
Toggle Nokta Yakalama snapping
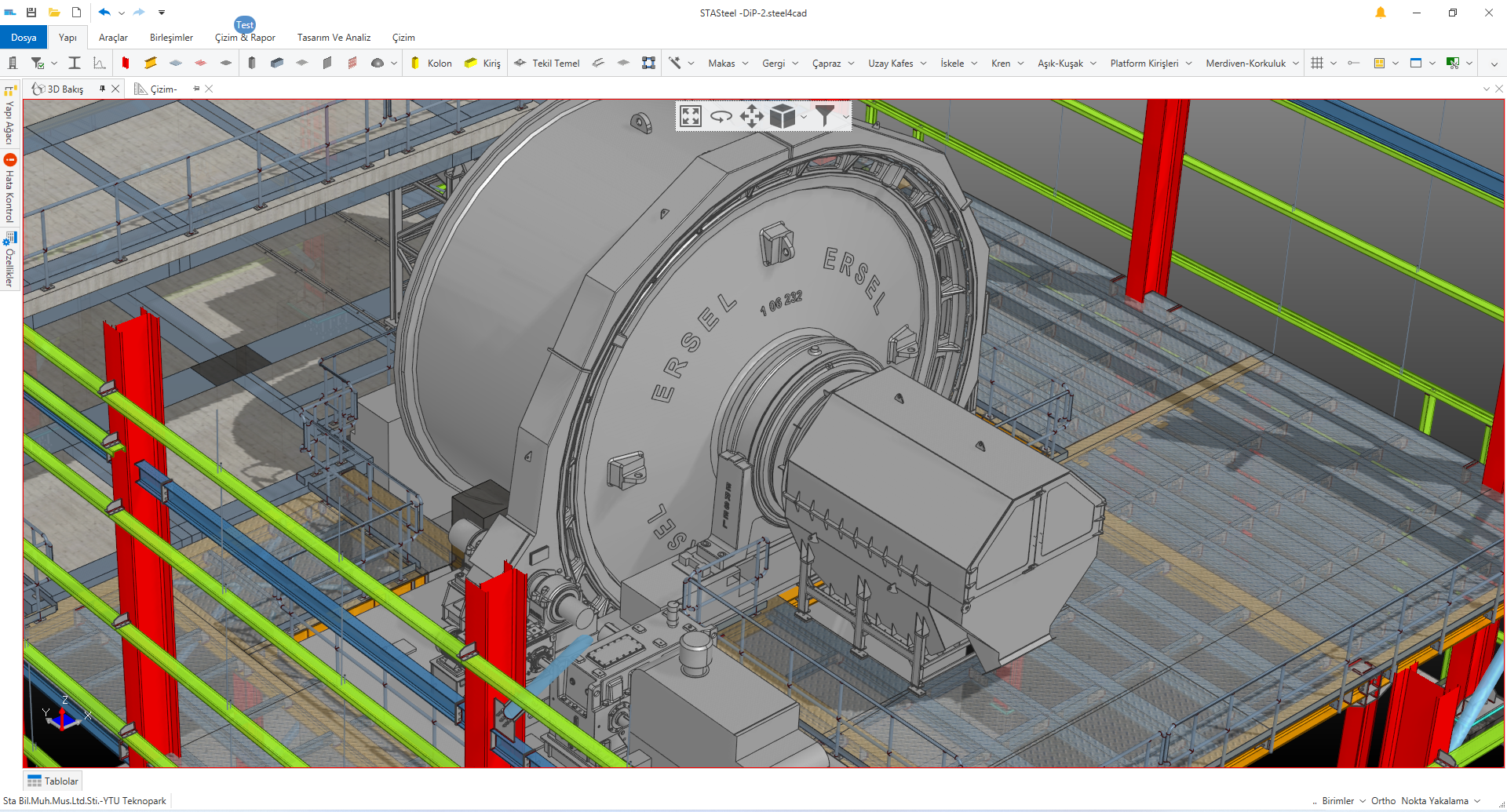(1434, 801)
